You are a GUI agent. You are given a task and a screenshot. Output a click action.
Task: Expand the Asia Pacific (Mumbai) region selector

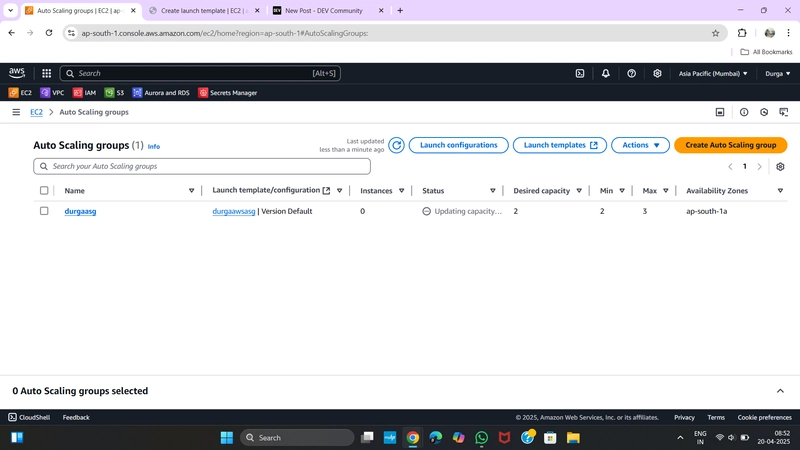[713, 73]
